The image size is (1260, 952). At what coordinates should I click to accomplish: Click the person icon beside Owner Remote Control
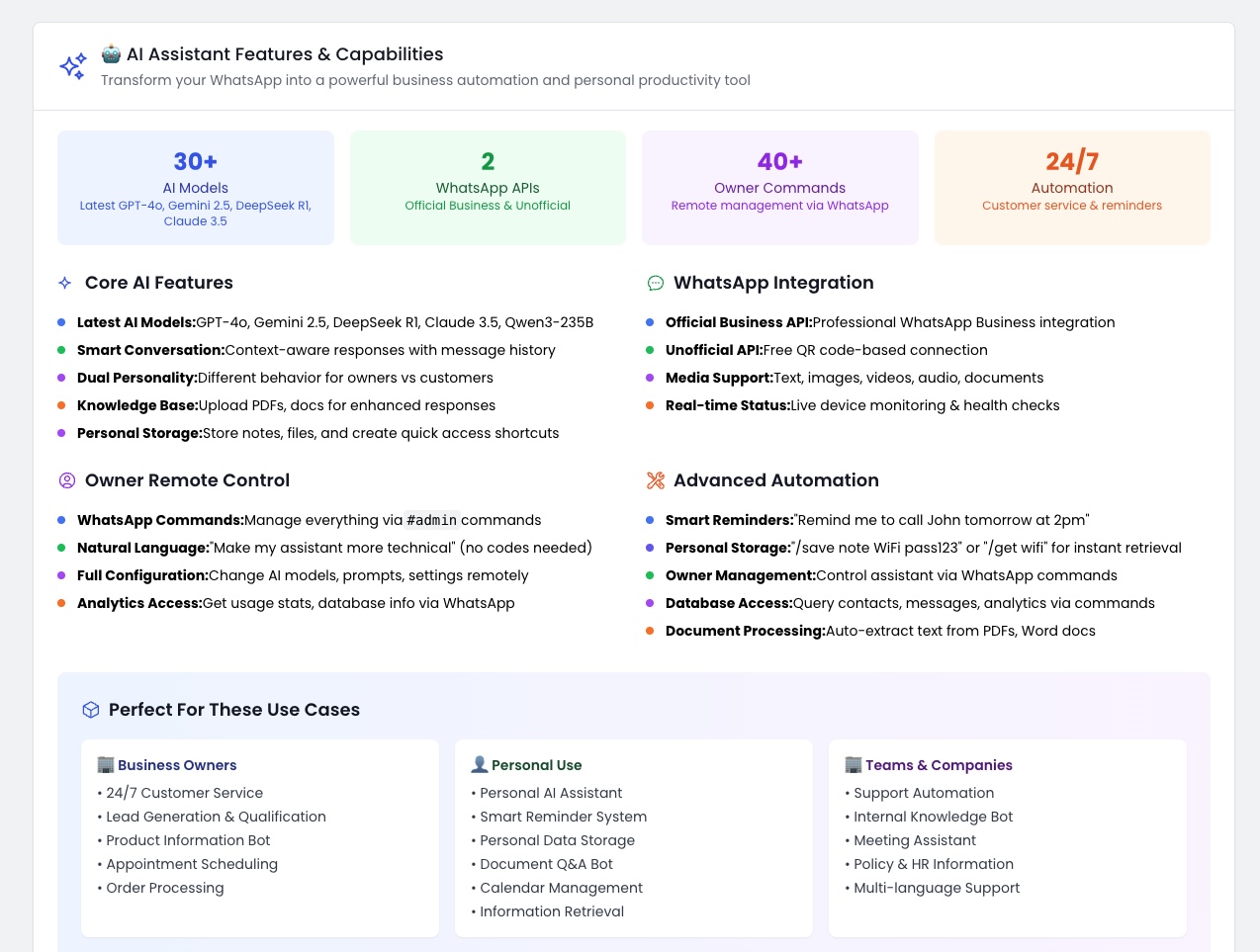65,480
